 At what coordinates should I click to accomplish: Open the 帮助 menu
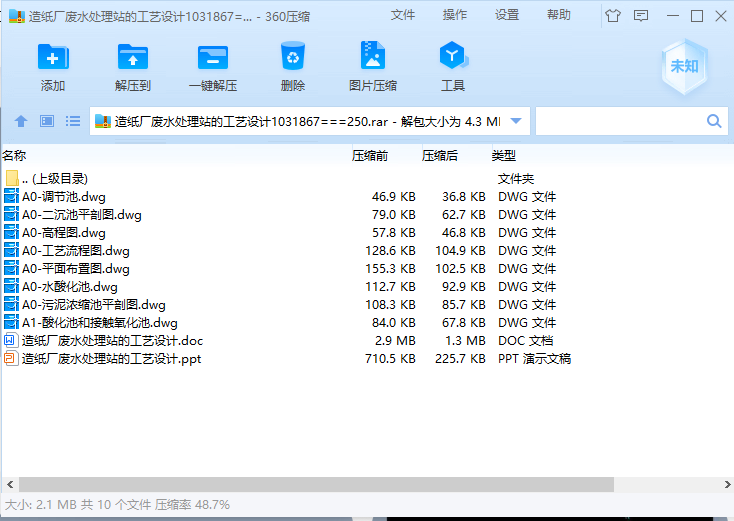tap(559, 15)
